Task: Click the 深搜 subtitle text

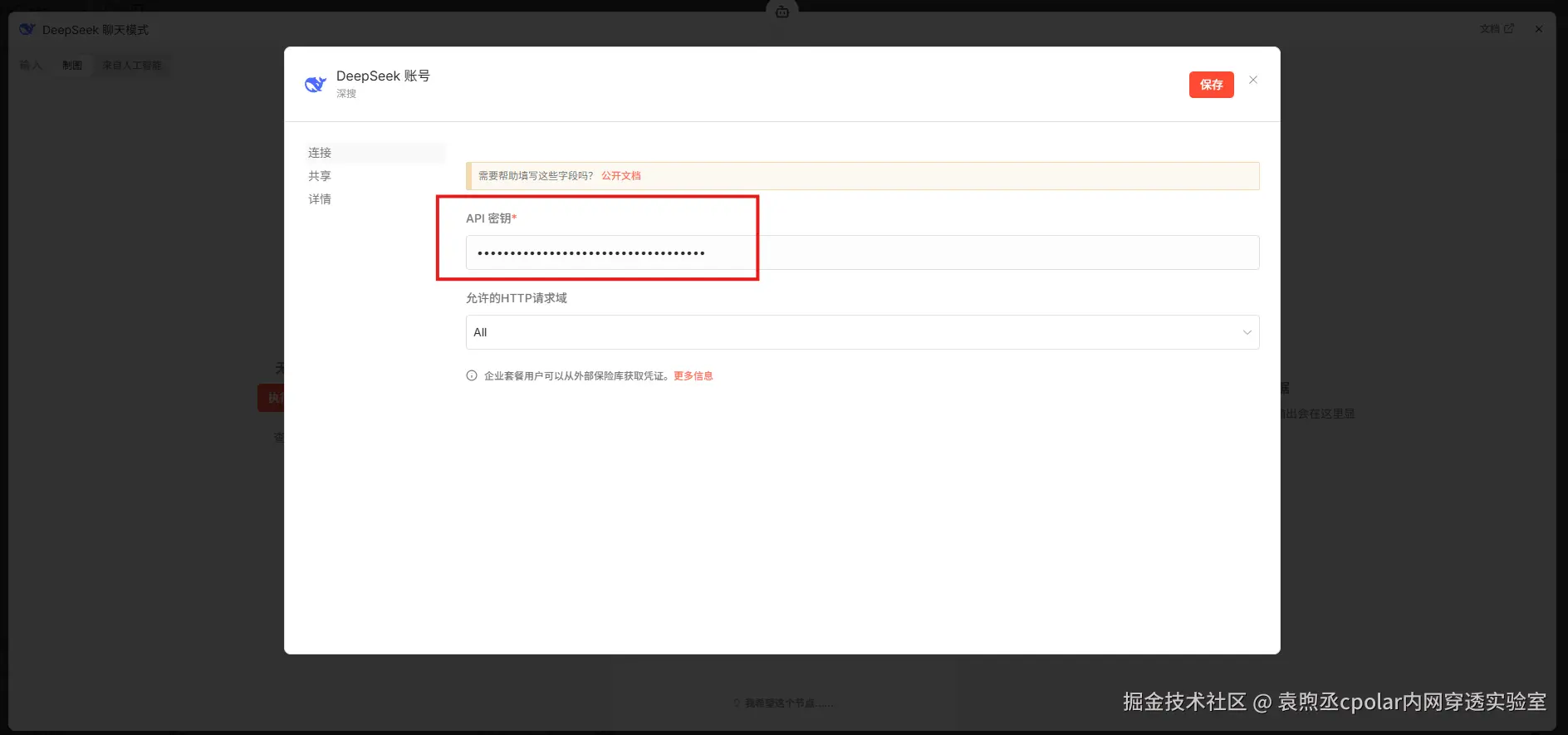Action: (x=346, y=94)
